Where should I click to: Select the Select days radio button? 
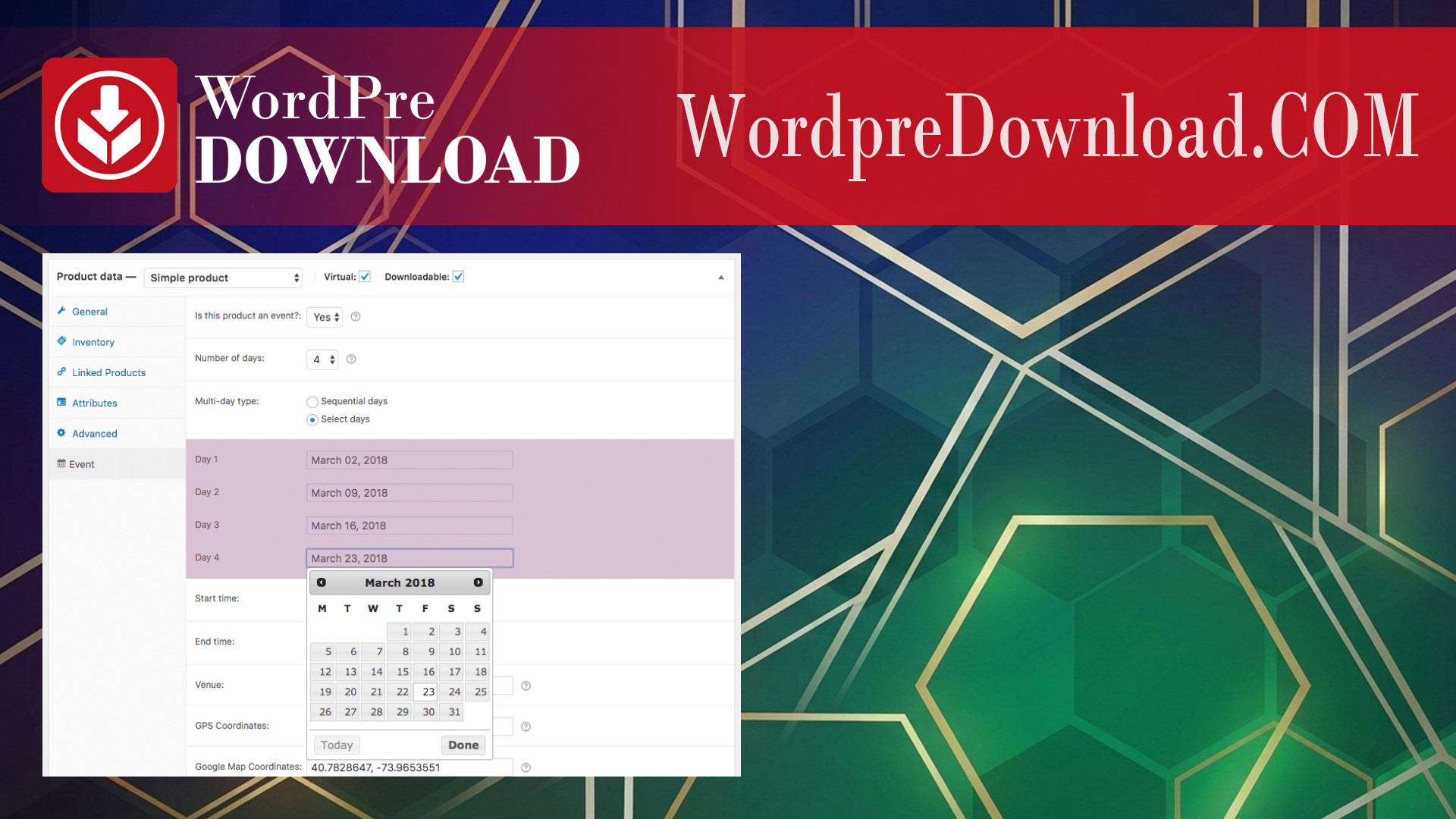312,420
